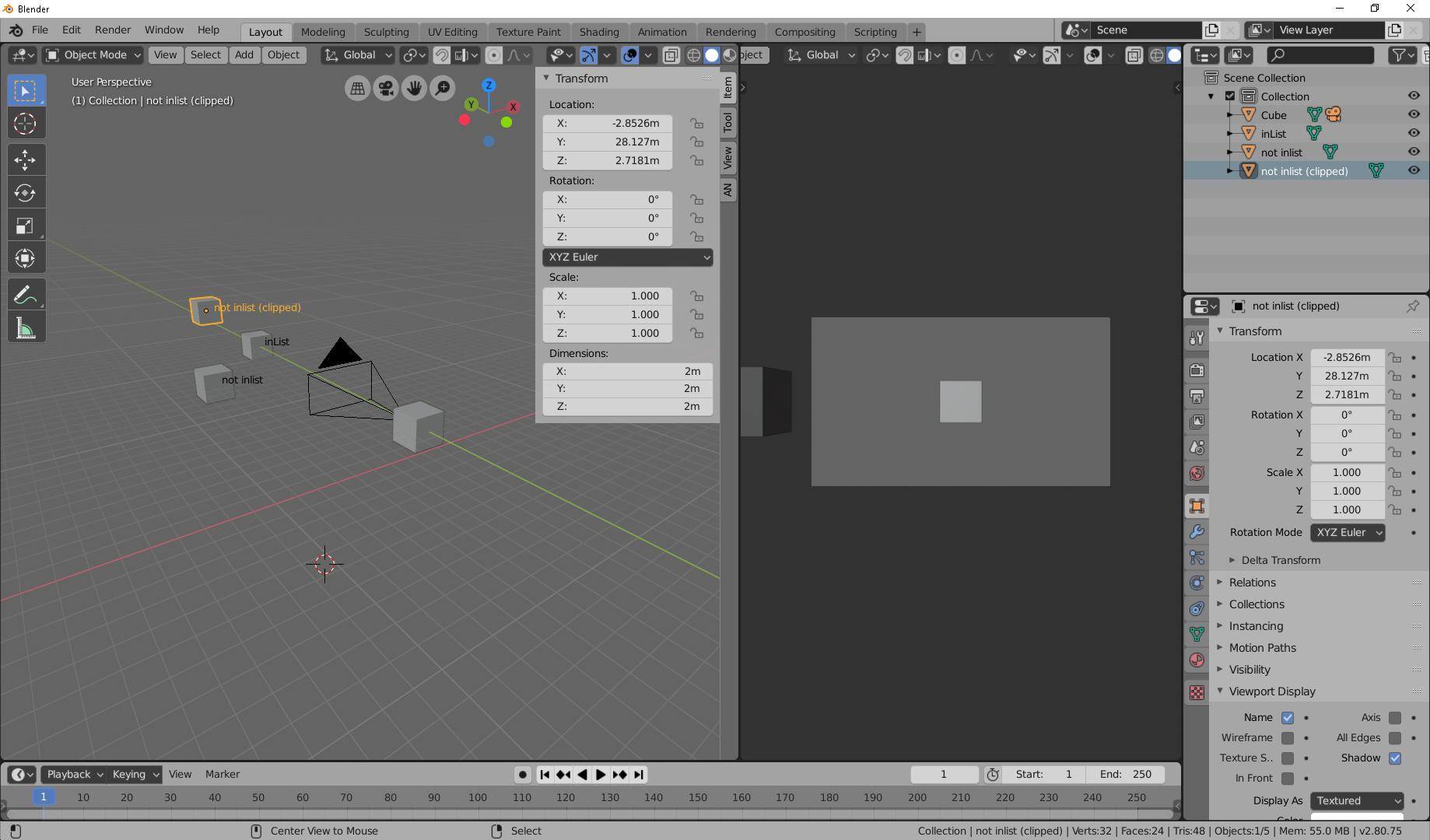Open the Physics properties tab icon
This screenshot has height=840, width=1430.
(x=1197, y=583)
